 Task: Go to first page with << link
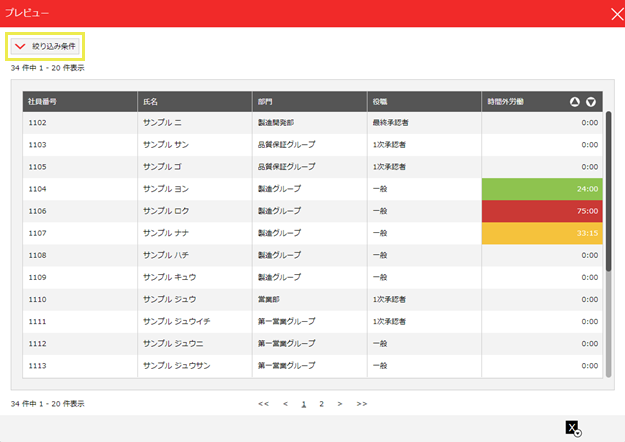263,404
